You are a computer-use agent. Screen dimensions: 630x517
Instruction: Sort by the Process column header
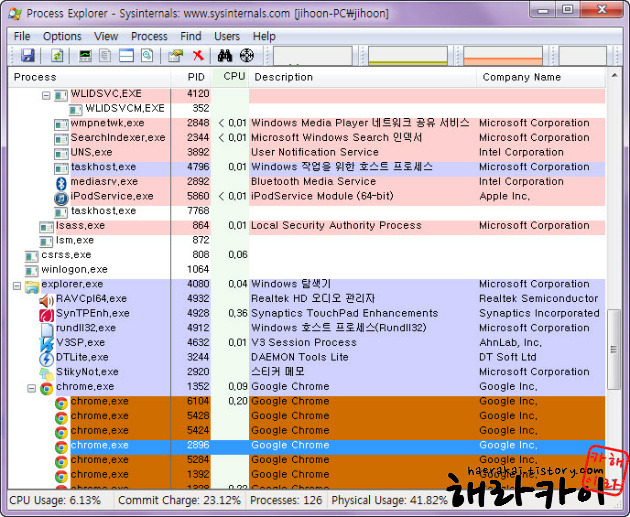[89, 77]
